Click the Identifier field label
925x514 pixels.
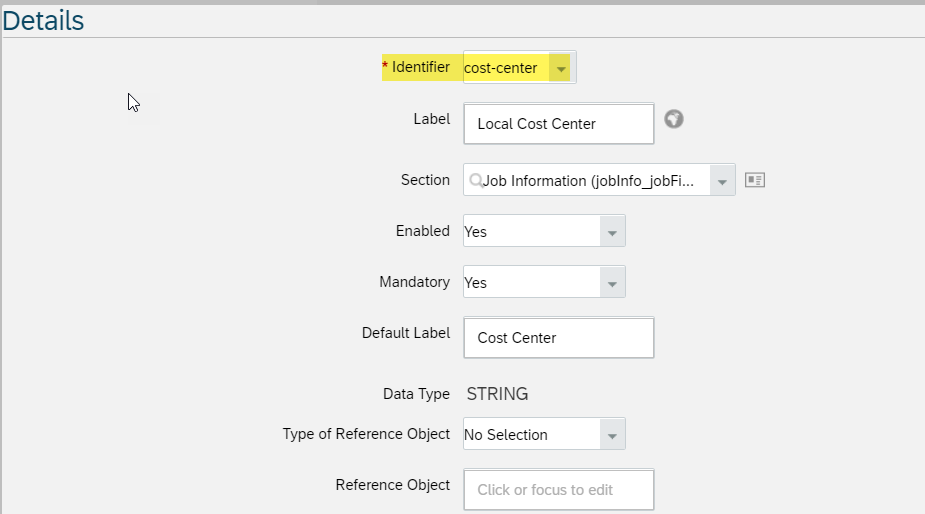point(421,67)
